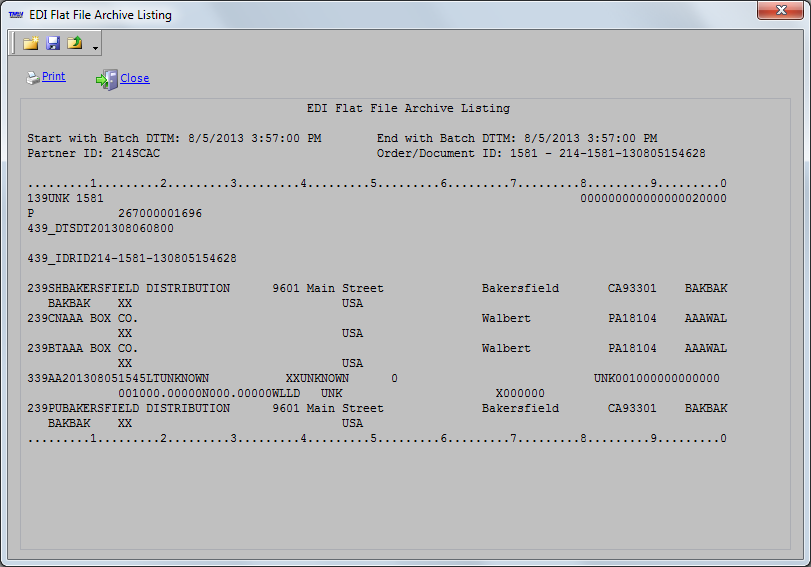Click the printer icon beside Print

[x=33, y=78]
